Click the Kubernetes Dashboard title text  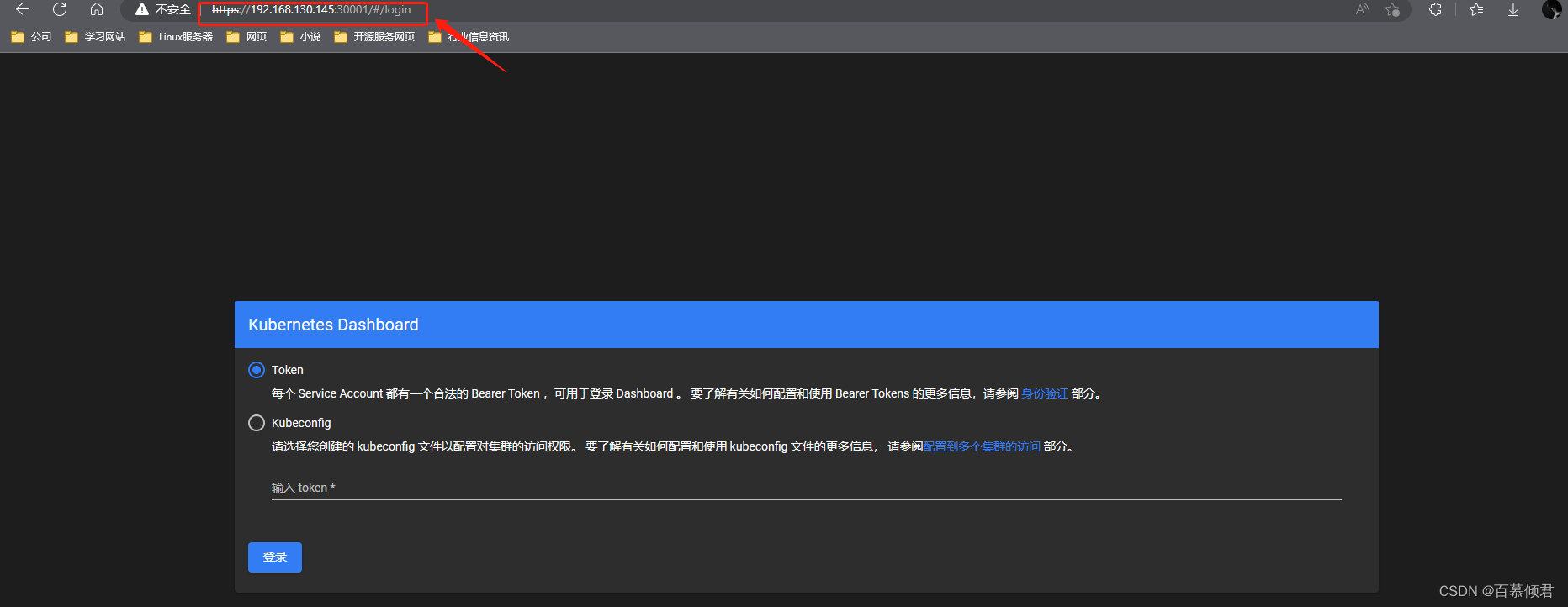point(333,325)
